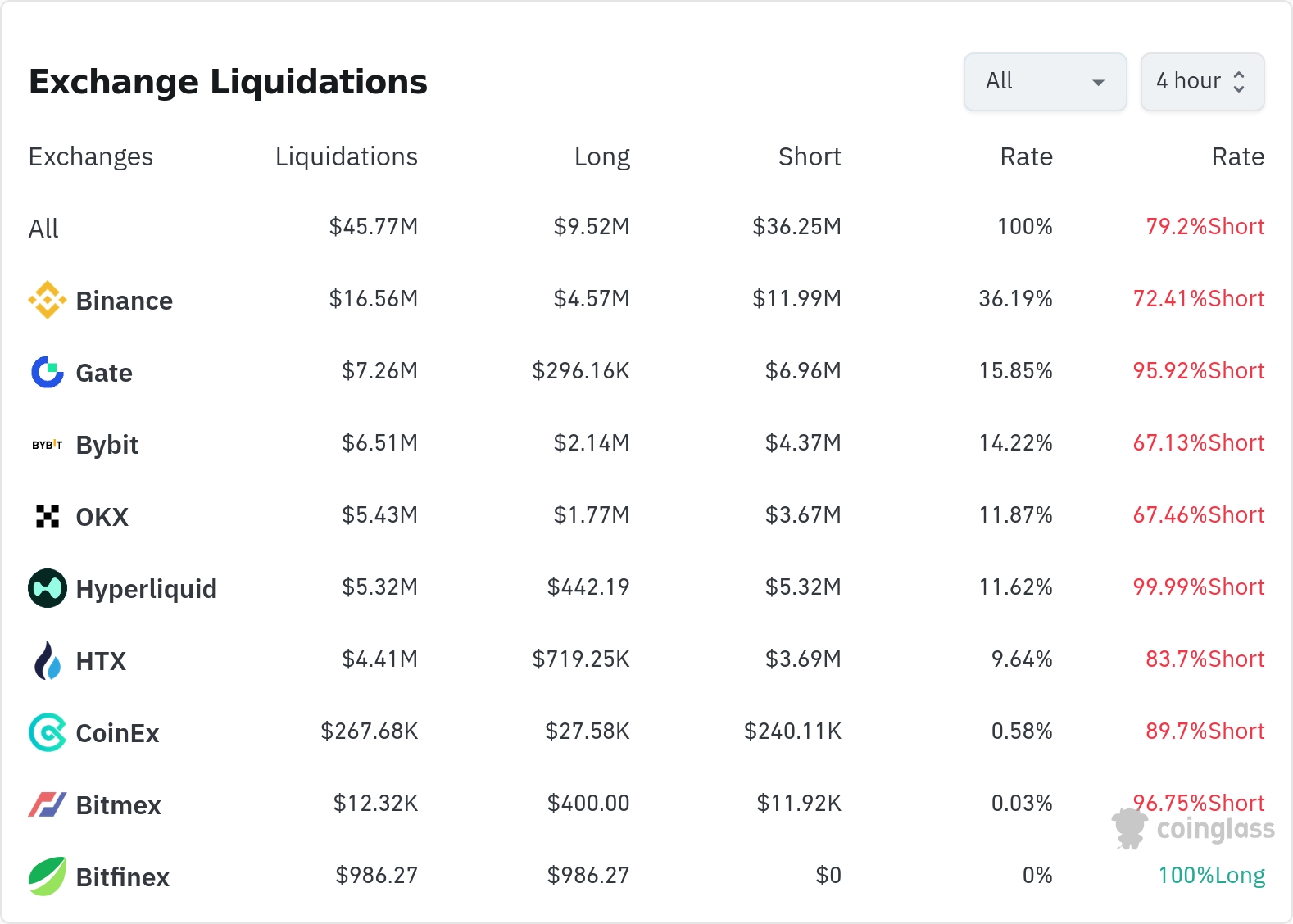Sort by the Long column header
This screenshot has width=1293, height=924.
tap(601, 156)
